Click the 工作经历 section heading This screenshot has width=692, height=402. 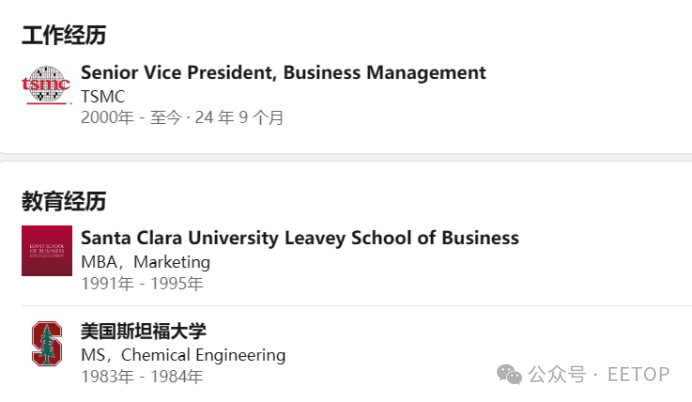click(64, 35)
